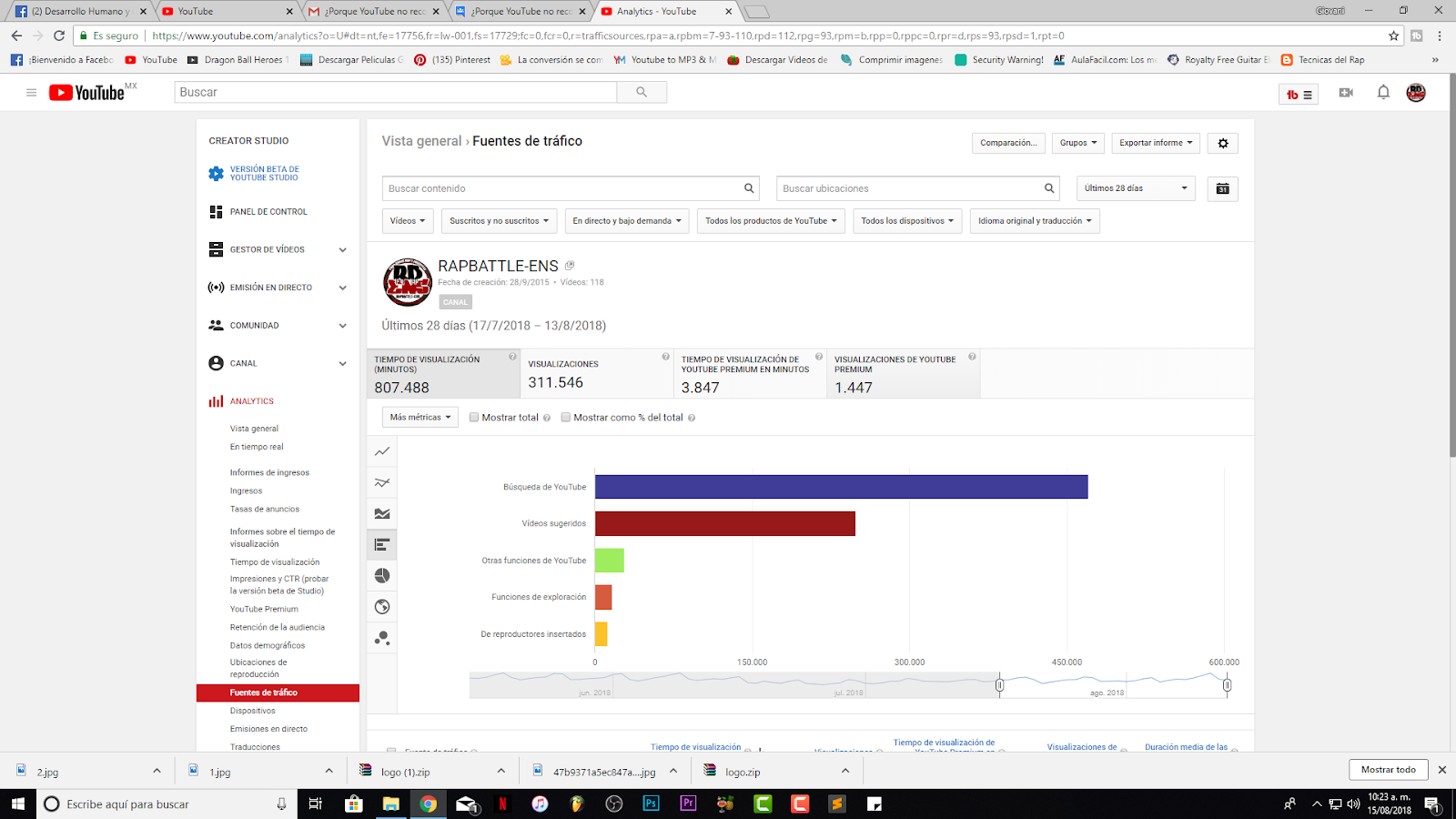Select the bubble chart view icon

(x=382, y=638)
